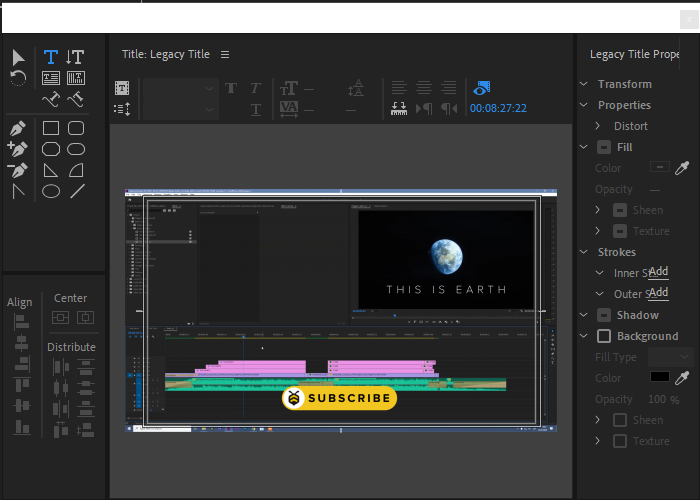700x500 pixels.
Task: Collapse the Strokes section
Action: pos(584,252)
